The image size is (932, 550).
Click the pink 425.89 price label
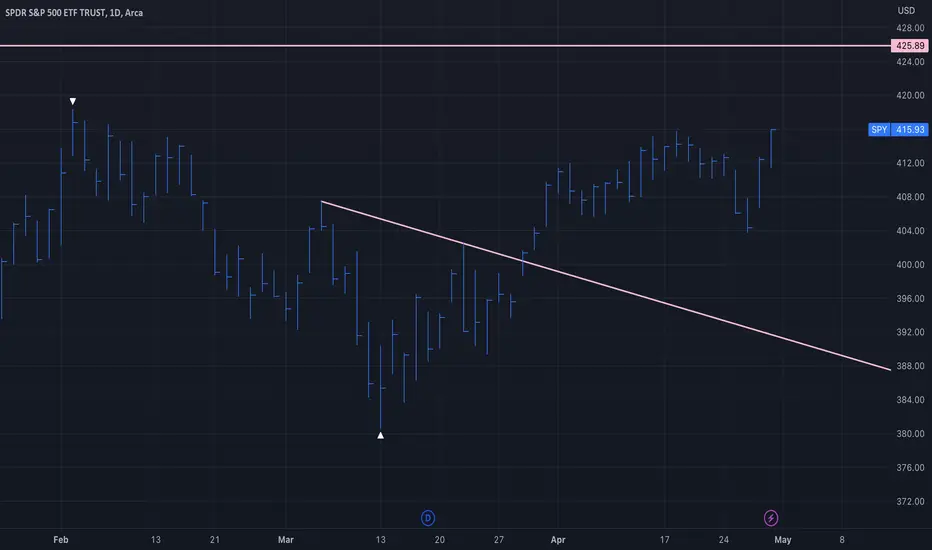909,46
